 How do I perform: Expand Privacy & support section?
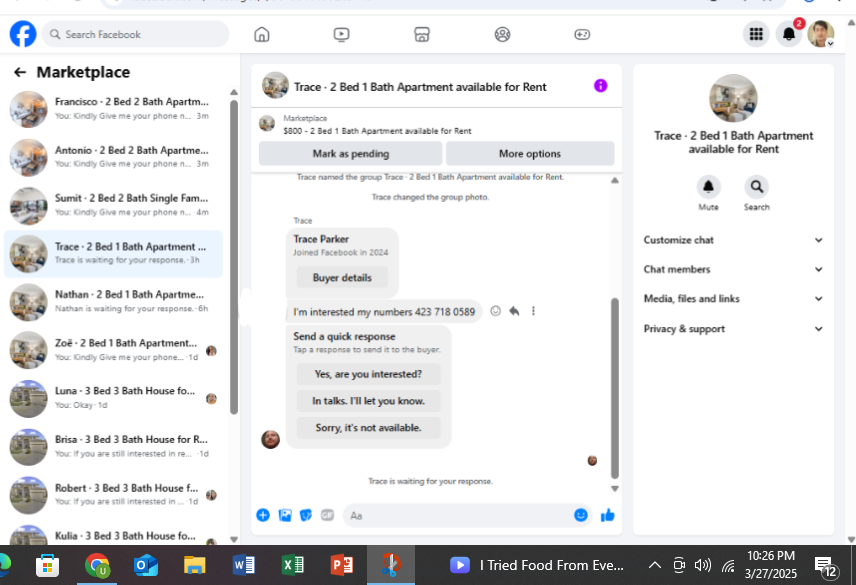point(733,329)
